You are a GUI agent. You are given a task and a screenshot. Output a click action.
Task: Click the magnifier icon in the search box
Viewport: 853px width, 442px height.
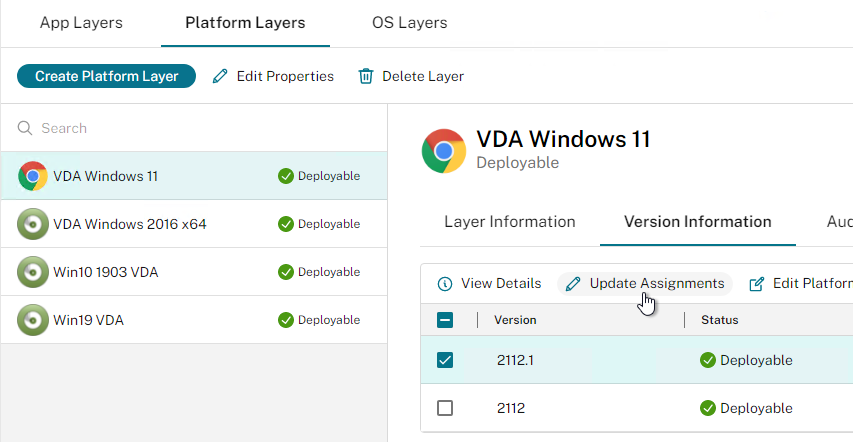[25, 128]
